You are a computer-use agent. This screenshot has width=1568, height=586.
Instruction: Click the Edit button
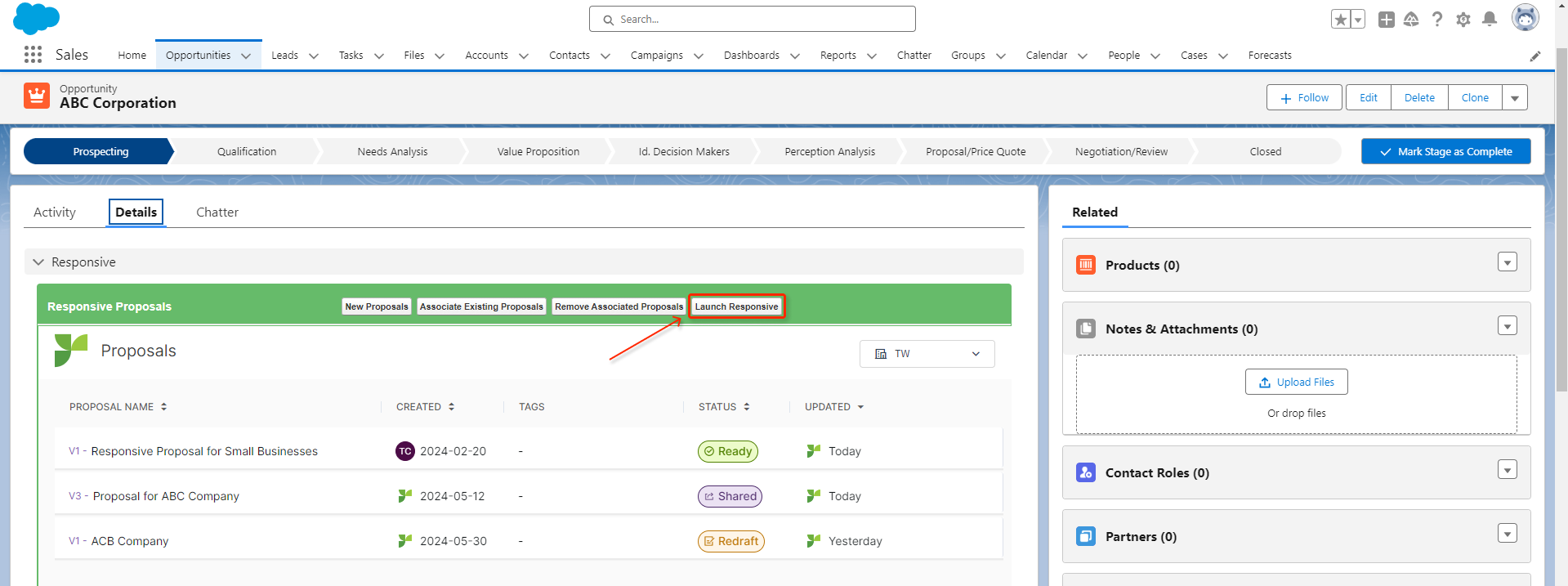(1369, 97)
